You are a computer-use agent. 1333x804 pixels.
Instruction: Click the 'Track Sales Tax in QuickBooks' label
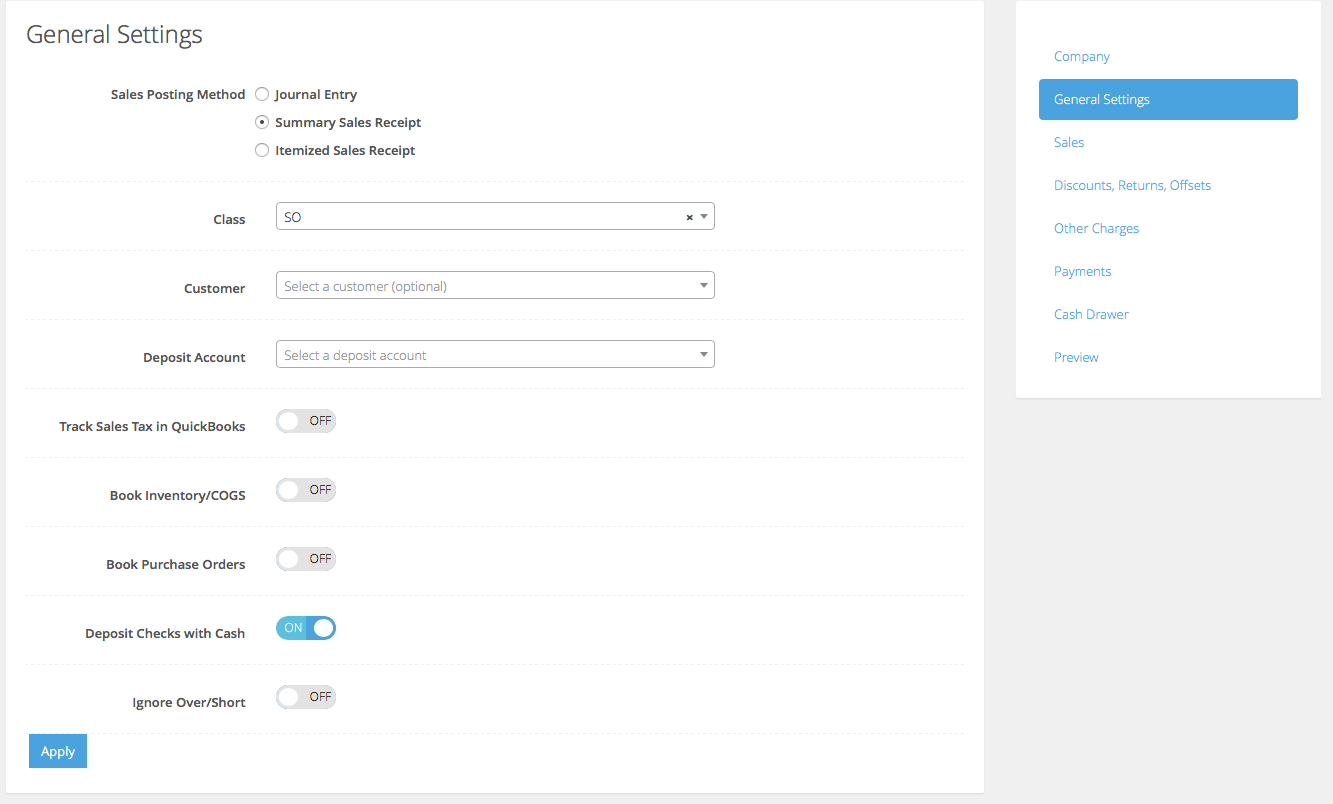[152, 426]
